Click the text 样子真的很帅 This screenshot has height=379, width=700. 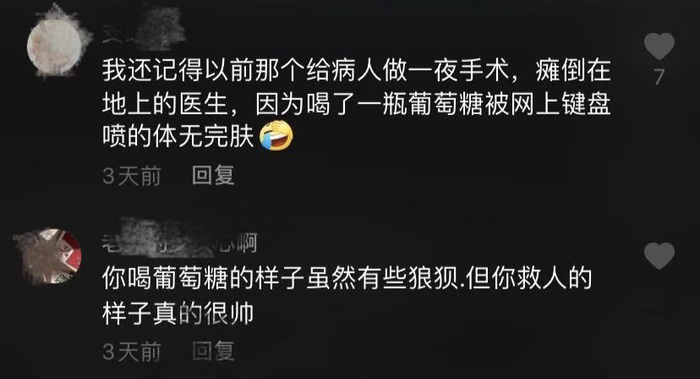(178, 312)
